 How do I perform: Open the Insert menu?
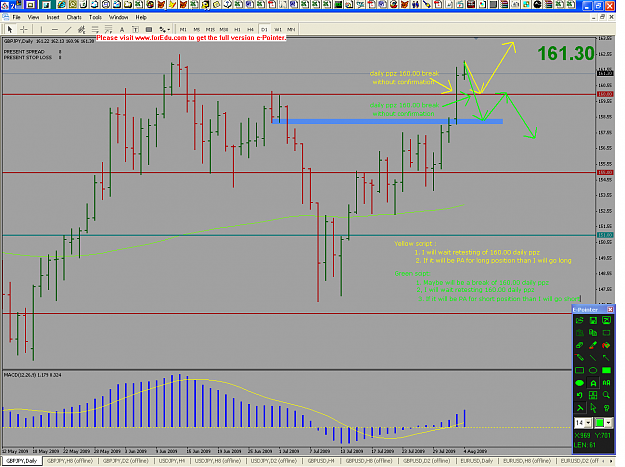coord(53,18)
